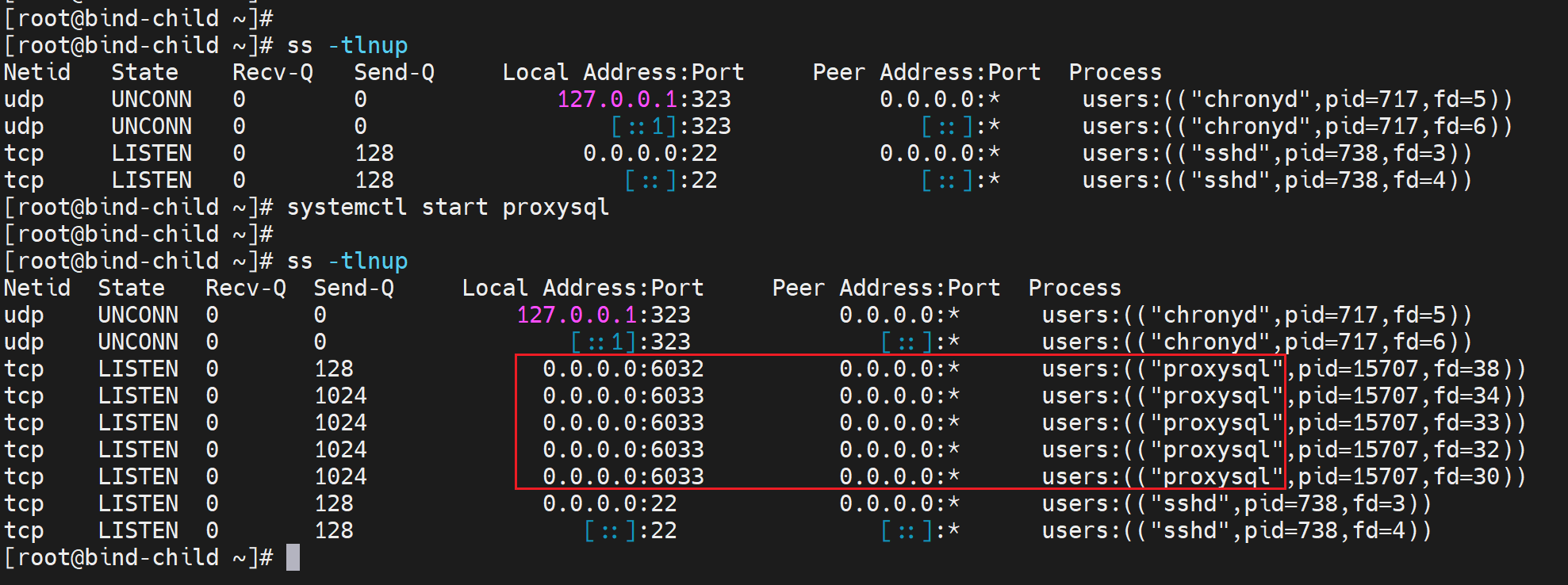The width and height of the screenshot is (1568, 585).
Task: Click the "systemctl start proxysql" command text
Action: 447,208
